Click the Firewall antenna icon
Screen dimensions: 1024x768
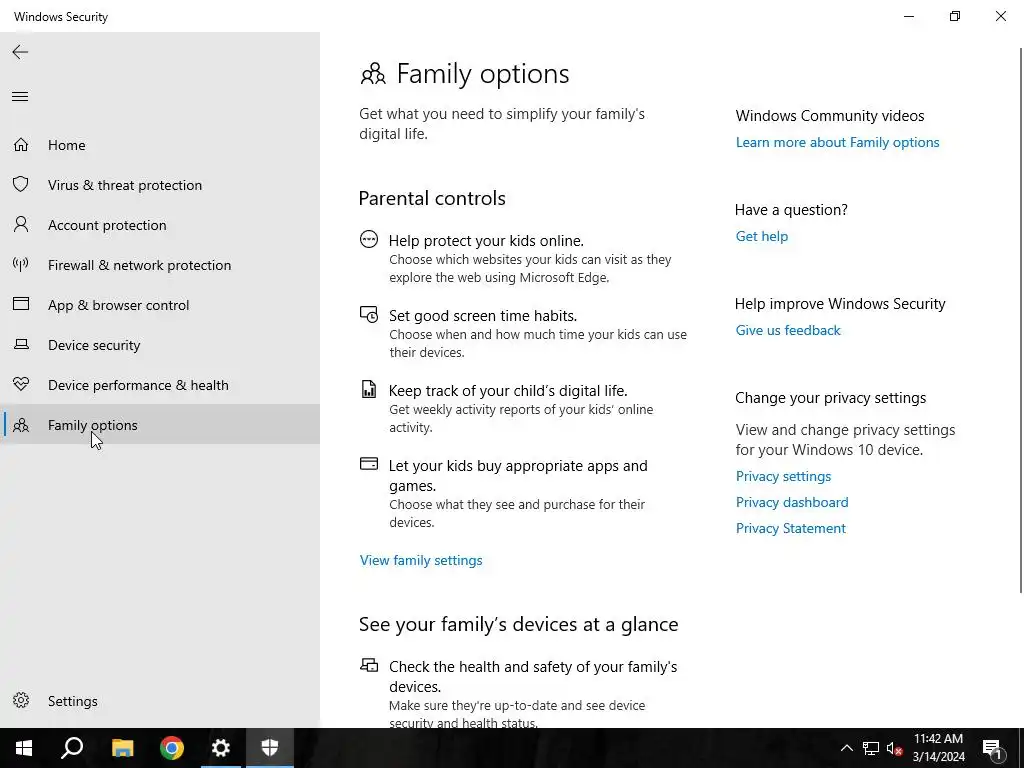point(21,264)
